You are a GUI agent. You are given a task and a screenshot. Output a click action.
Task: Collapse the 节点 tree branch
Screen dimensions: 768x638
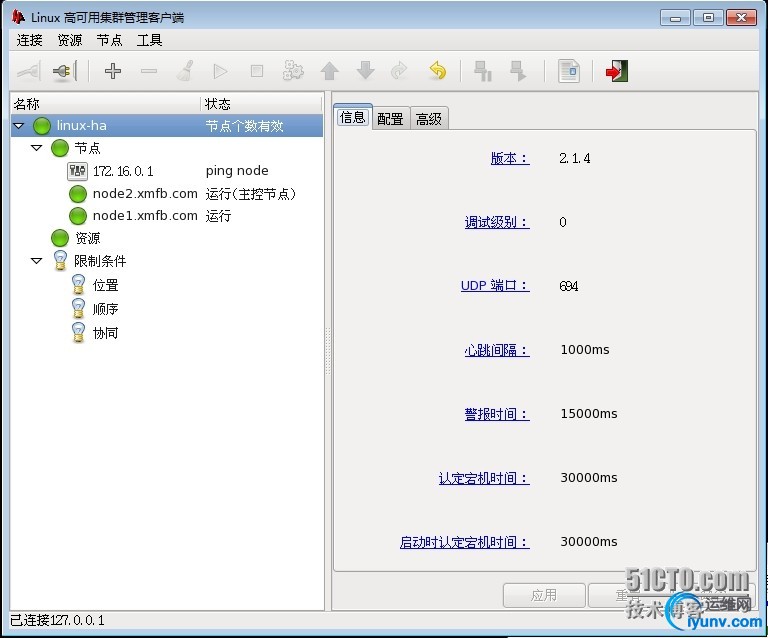coord(37,148)
